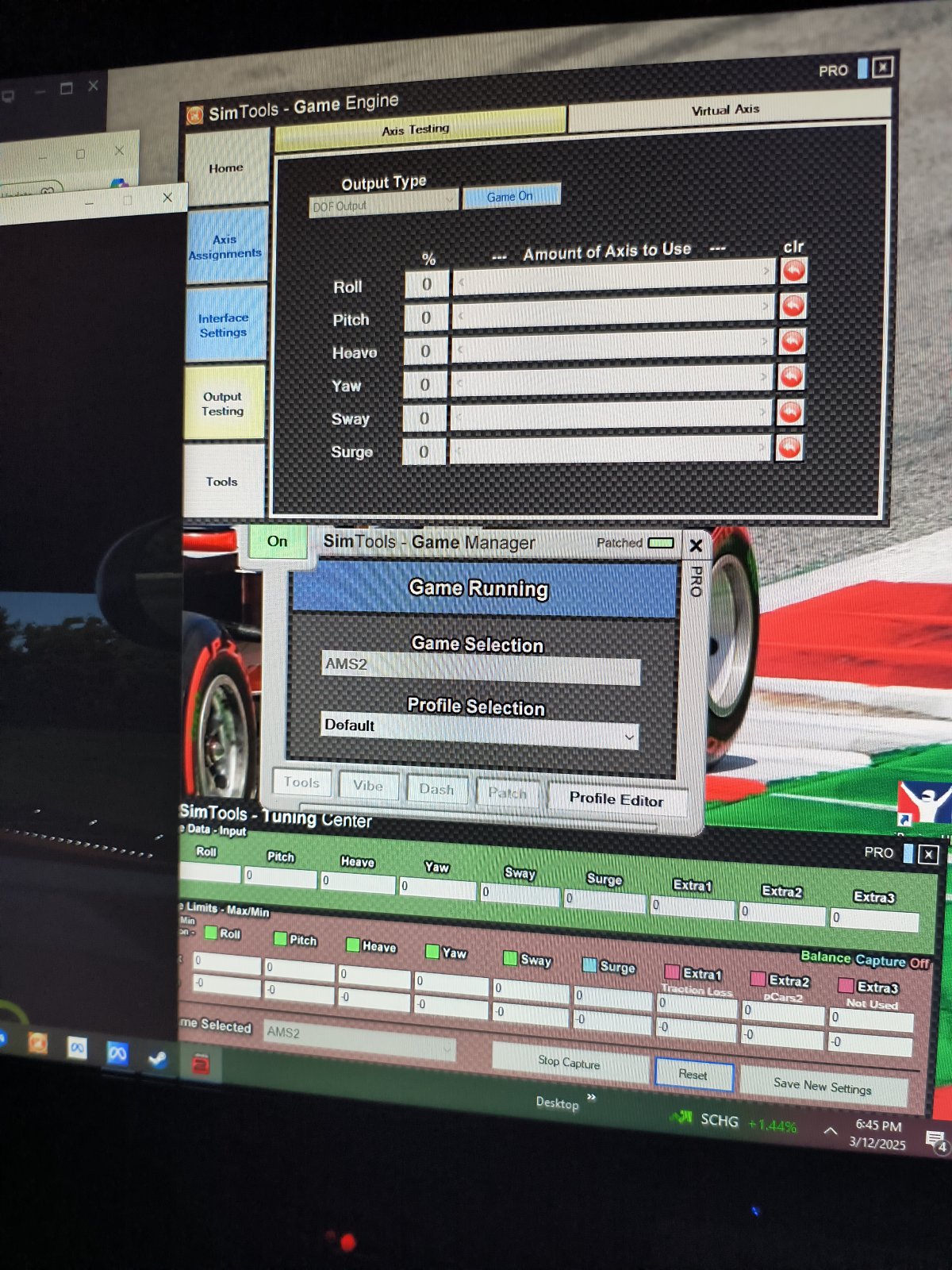952x1270 pixels.
Task: Click the Profile Editor button
Action: click(616, 799)
